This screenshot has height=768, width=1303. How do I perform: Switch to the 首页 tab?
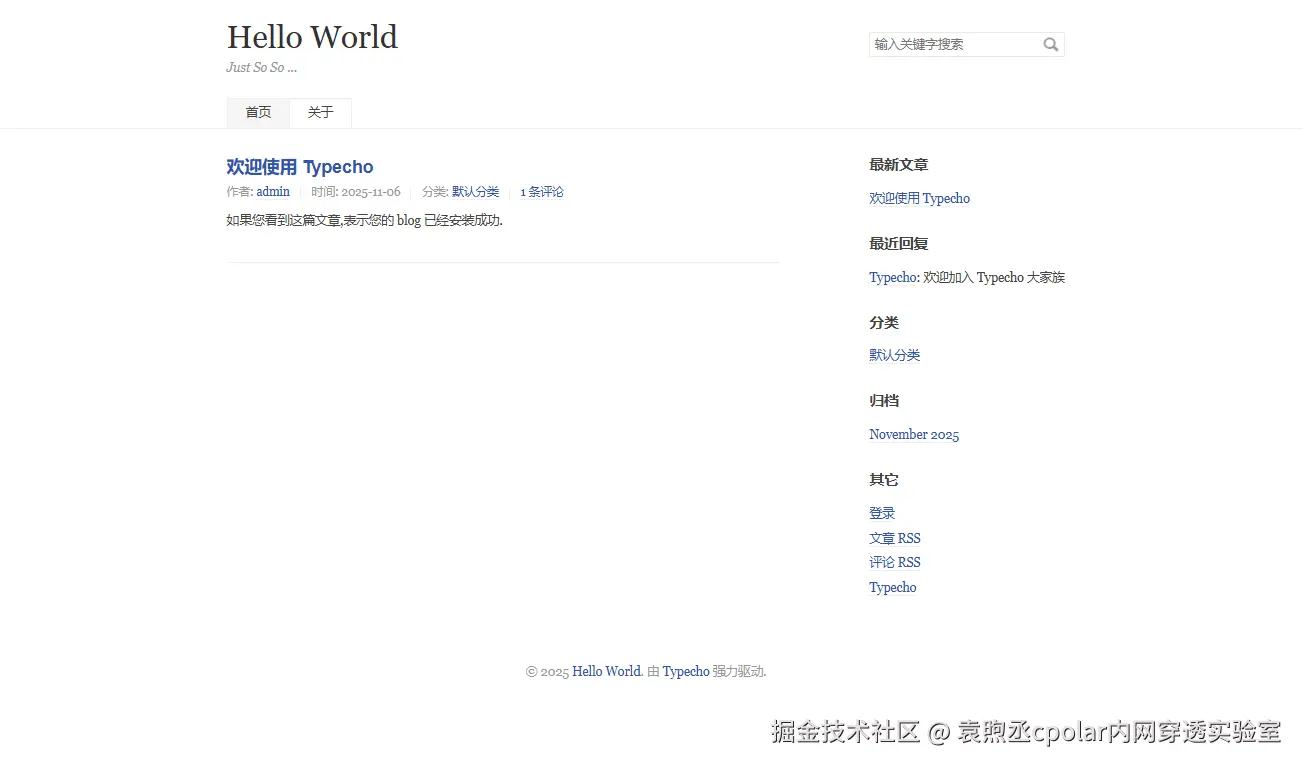(x=258, y=112)
